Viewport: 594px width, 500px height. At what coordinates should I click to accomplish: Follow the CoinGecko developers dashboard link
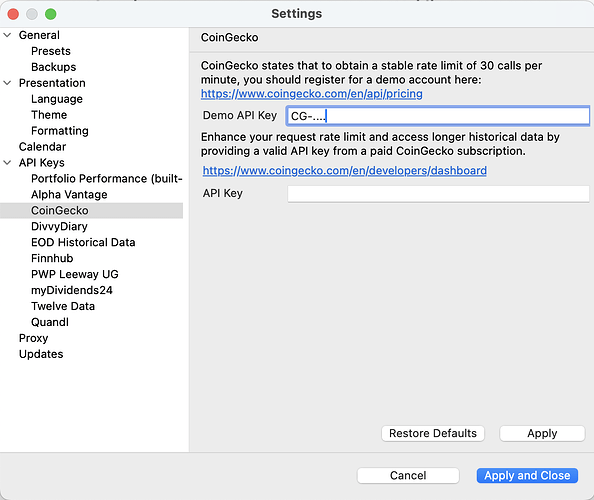tap(345, 170)
